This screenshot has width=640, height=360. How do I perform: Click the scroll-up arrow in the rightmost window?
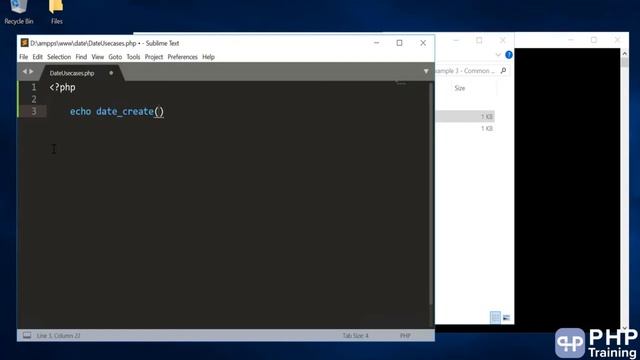tap(624, 53)
